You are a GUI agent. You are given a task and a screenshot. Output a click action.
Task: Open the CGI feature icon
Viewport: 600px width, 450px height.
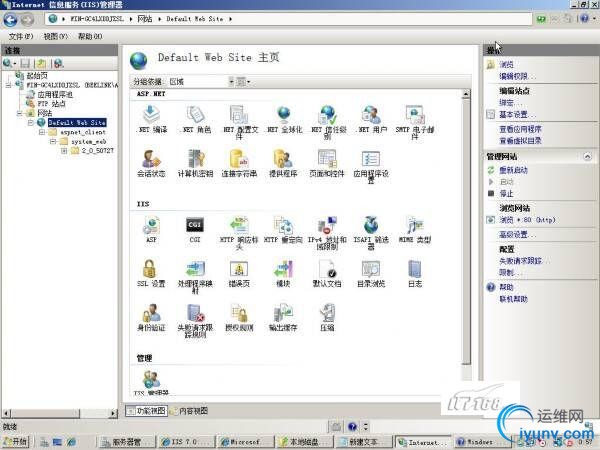[x=195, y=229]
